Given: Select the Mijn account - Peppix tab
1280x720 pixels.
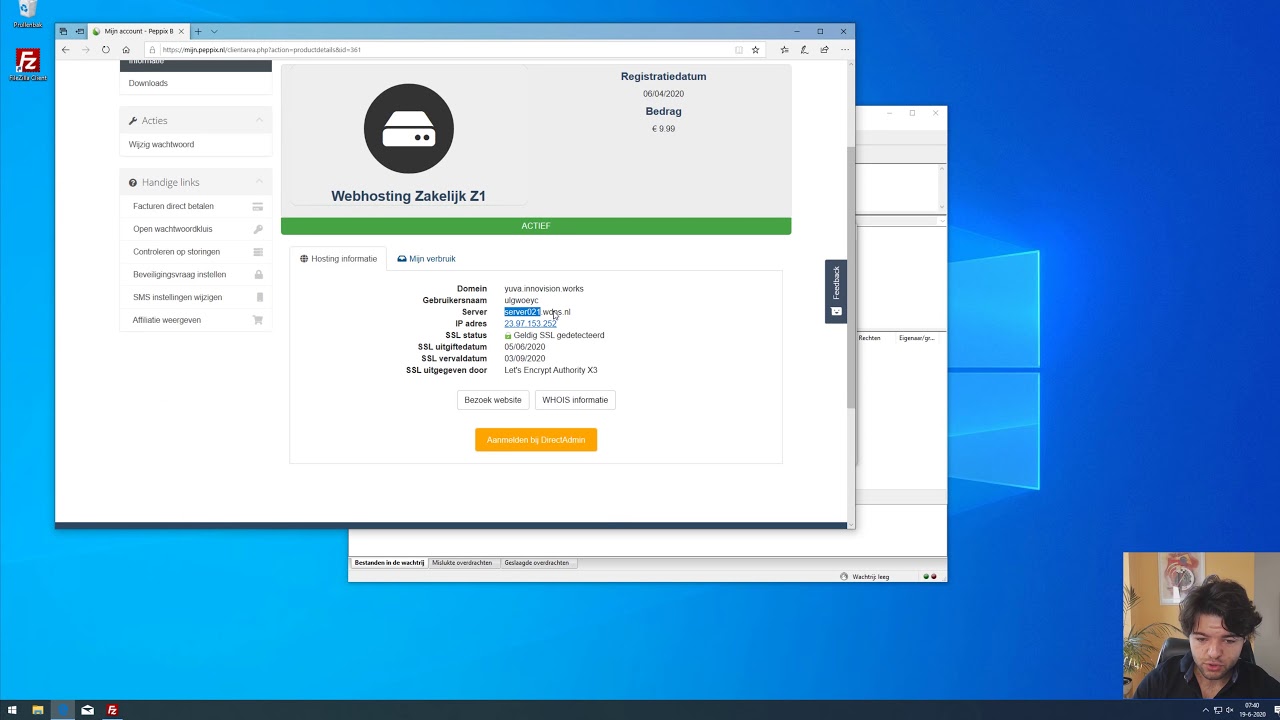Looking at the screenshot, I should click(x=138, y=31).
